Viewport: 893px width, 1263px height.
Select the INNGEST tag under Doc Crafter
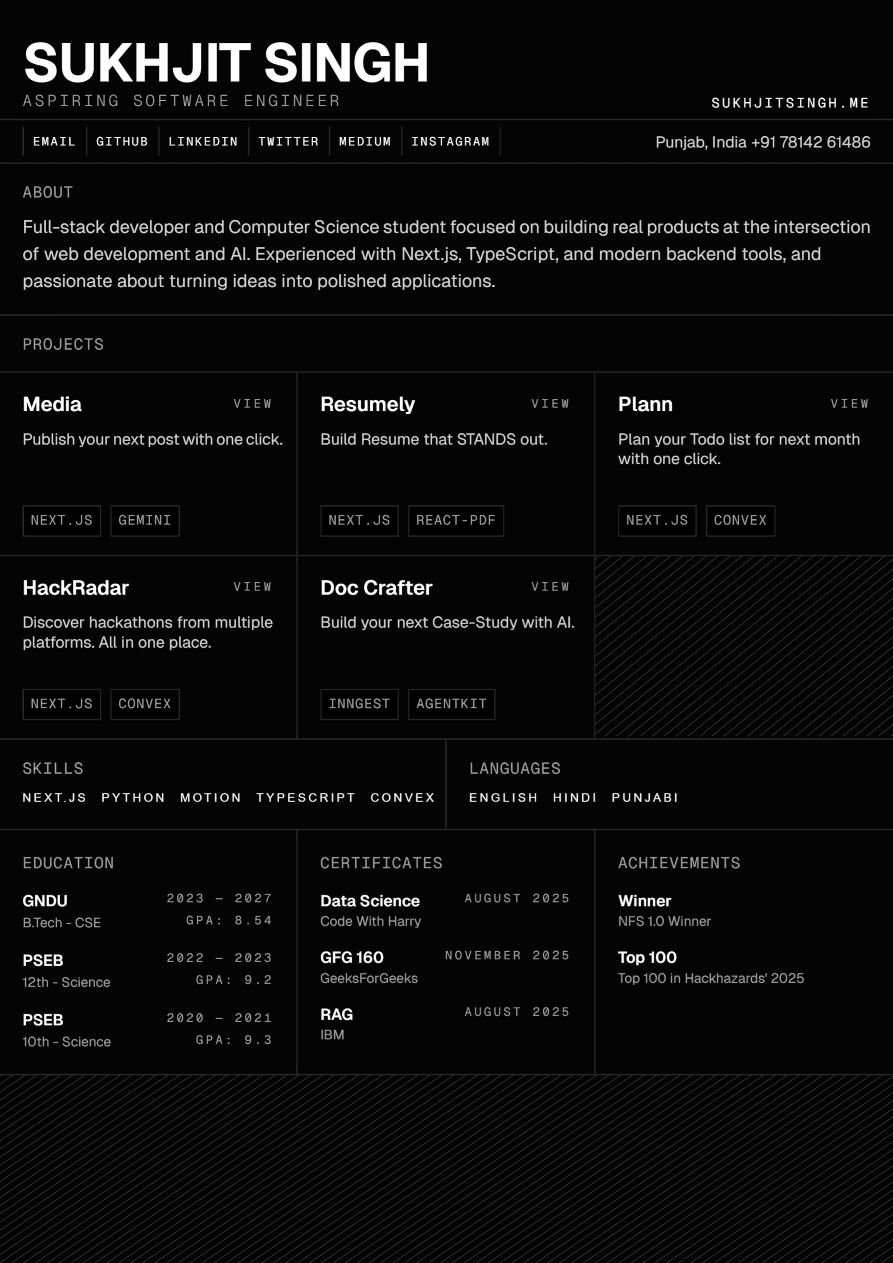click(x=359, y=704)
